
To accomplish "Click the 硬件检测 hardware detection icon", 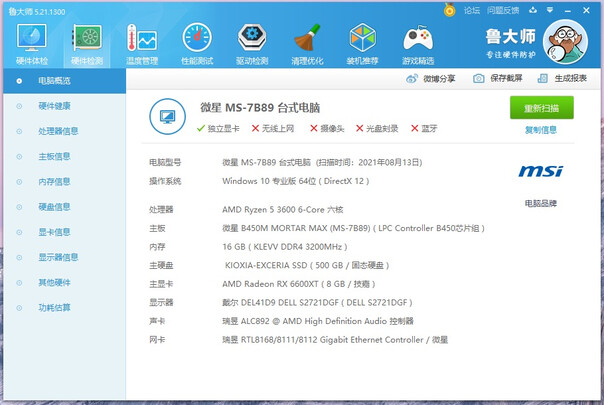I will tap(87, 42).
